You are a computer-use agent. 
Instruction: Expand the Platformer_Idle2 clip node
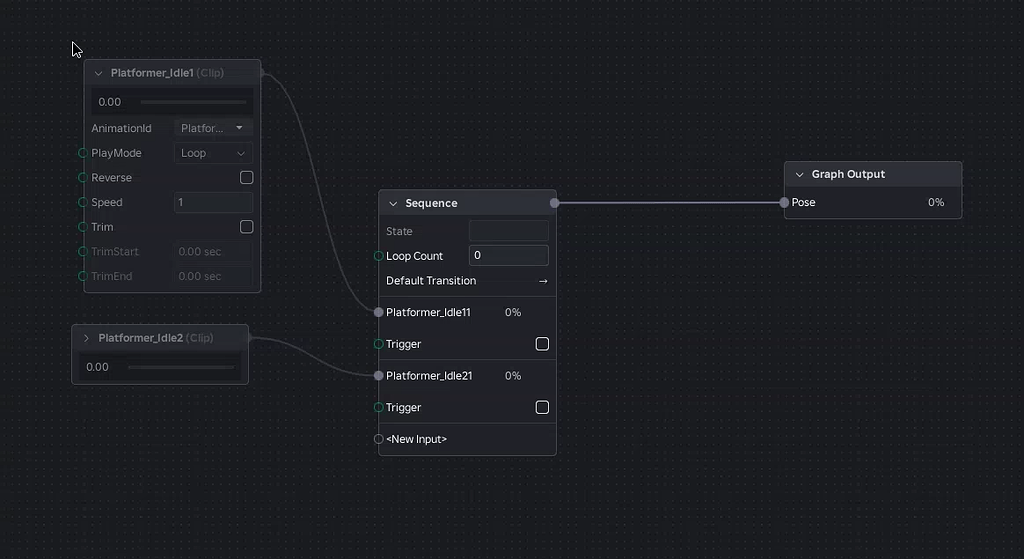point(86,338)
